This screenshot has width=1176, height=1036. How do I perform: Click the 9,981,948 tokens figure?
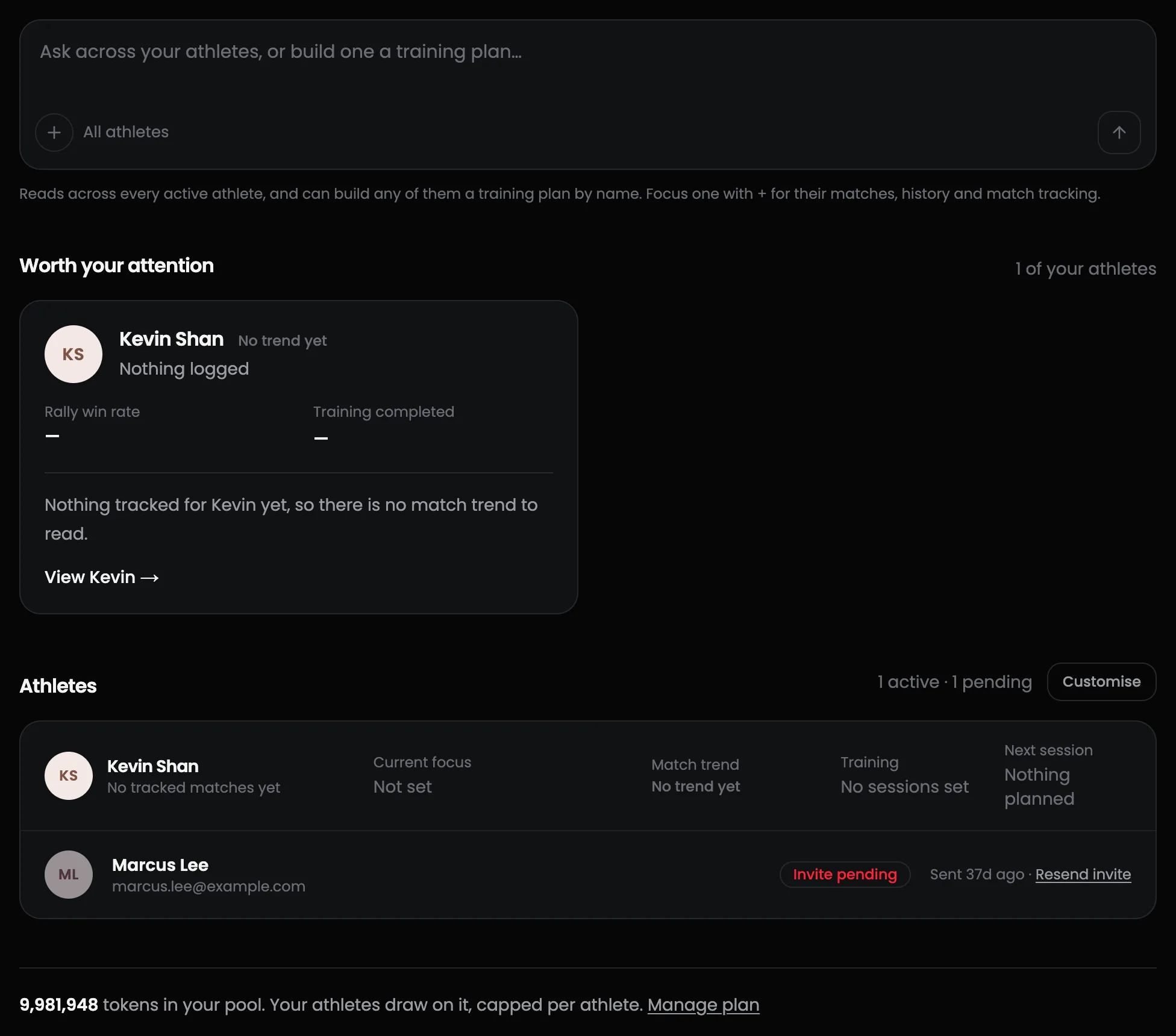click(58, 1005)
